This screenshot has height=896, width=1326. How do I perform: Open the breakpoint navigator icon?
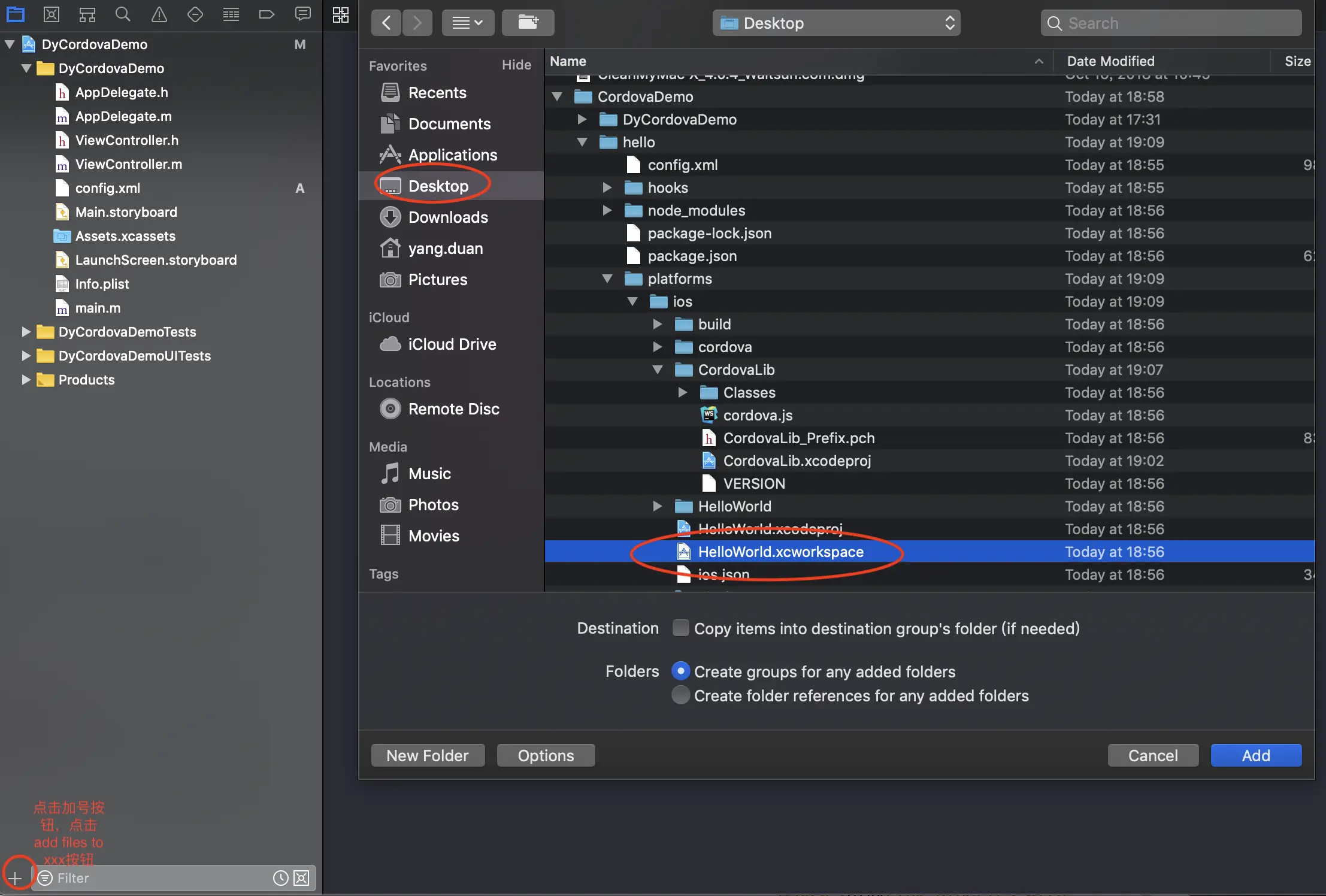[267, 14]
